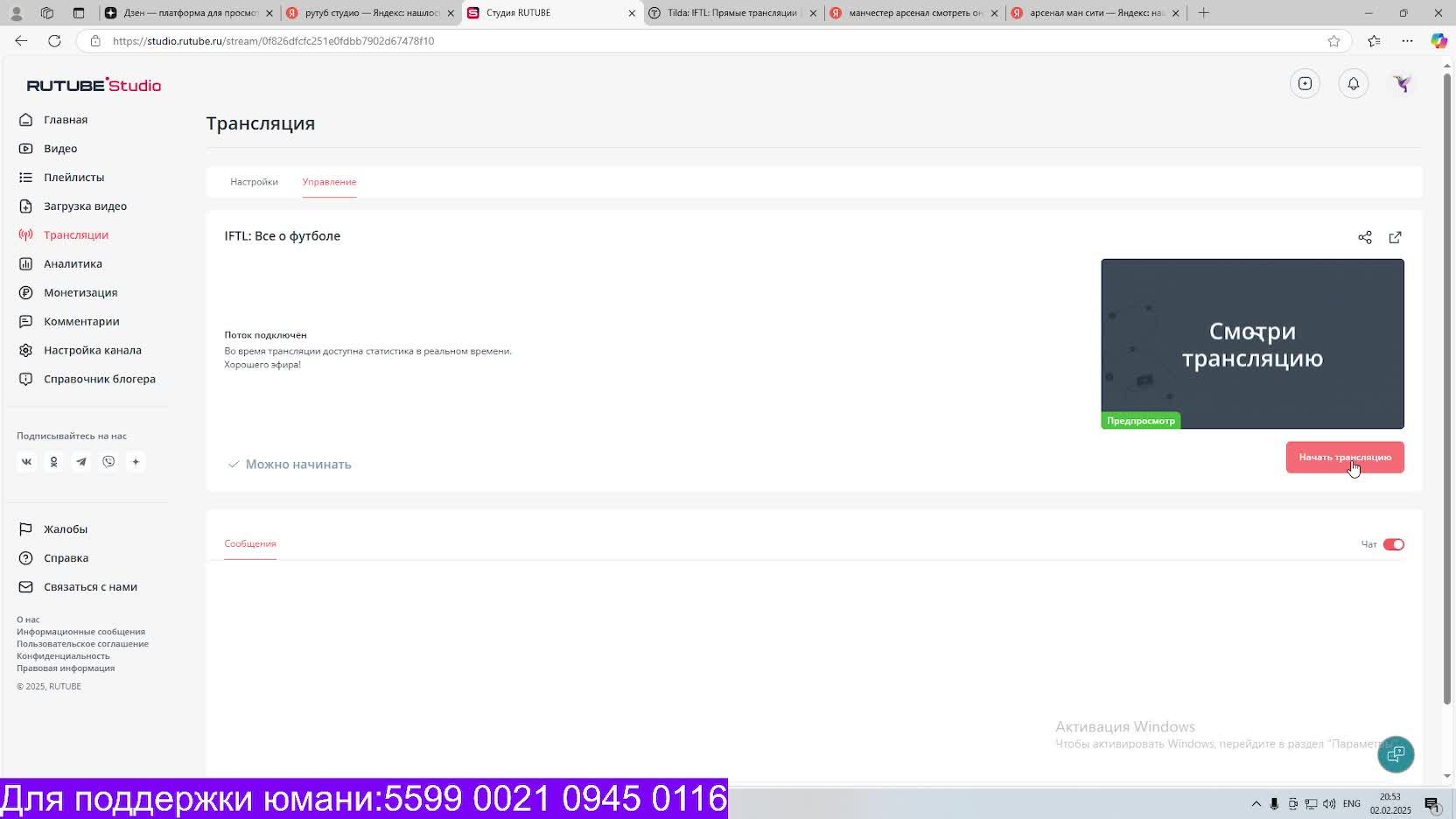Screen dimensions: 1456x819
Task: Switch to арсенал ман сити tab
Action: (1095, 13)
